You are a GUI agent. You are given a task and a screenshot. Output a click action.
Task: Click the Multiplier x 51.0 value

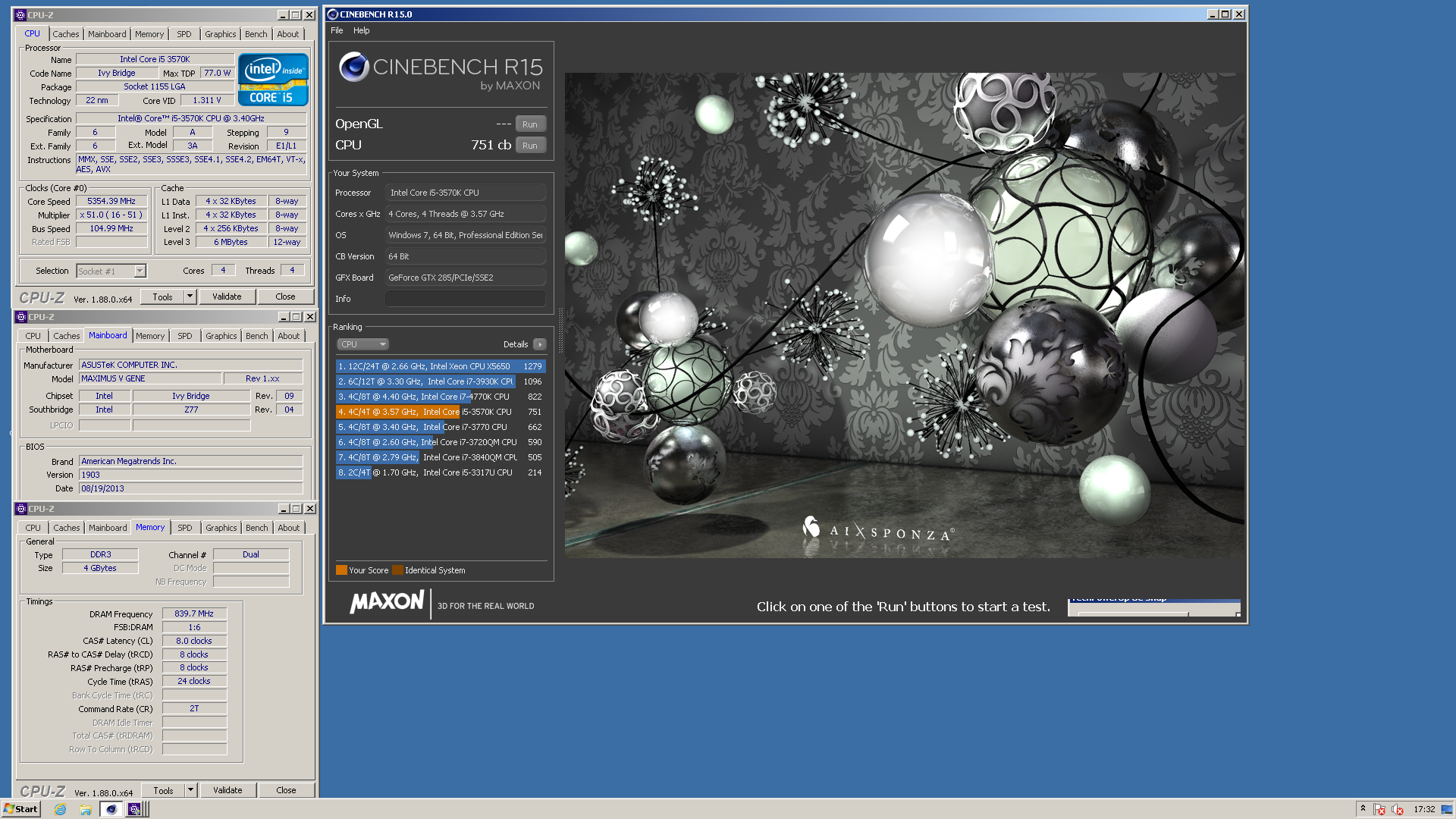click(111, 215)
